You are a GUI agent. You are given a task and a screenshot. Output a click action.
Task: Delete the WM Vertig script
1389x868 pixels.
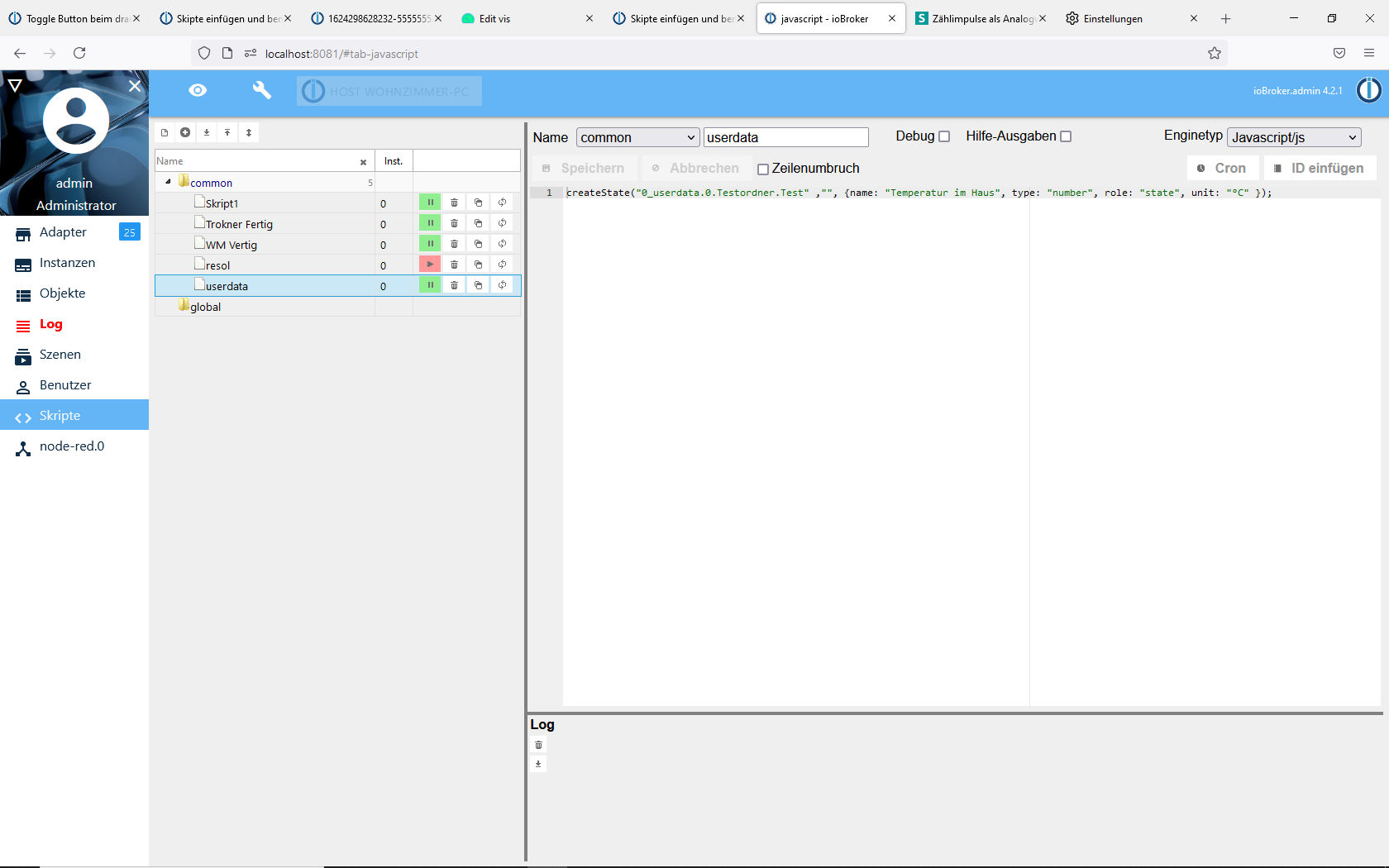tap(454, 244)
